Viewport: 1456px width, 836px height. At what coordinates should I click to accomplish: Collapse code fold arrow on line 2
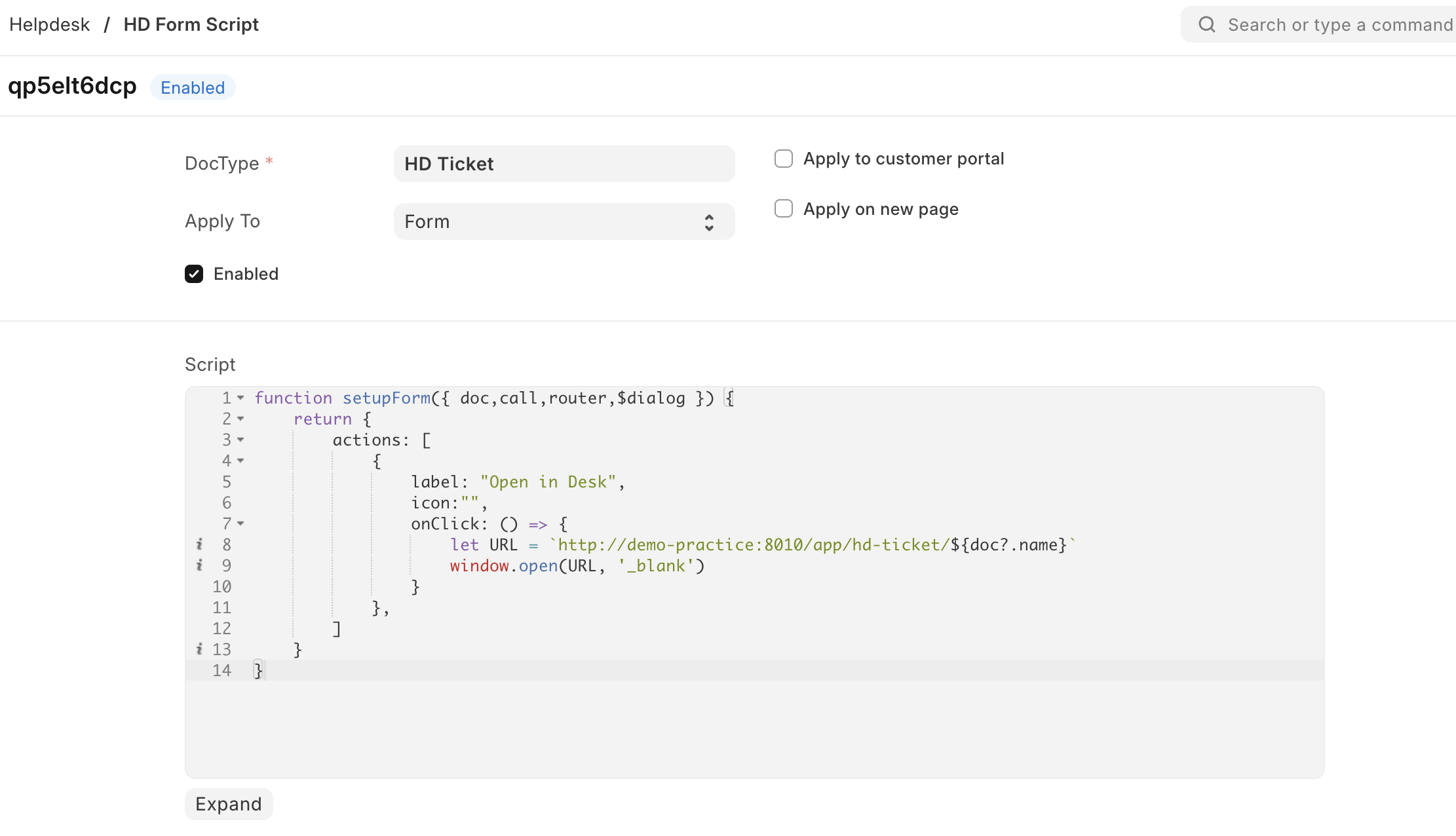tap(240, 419)
